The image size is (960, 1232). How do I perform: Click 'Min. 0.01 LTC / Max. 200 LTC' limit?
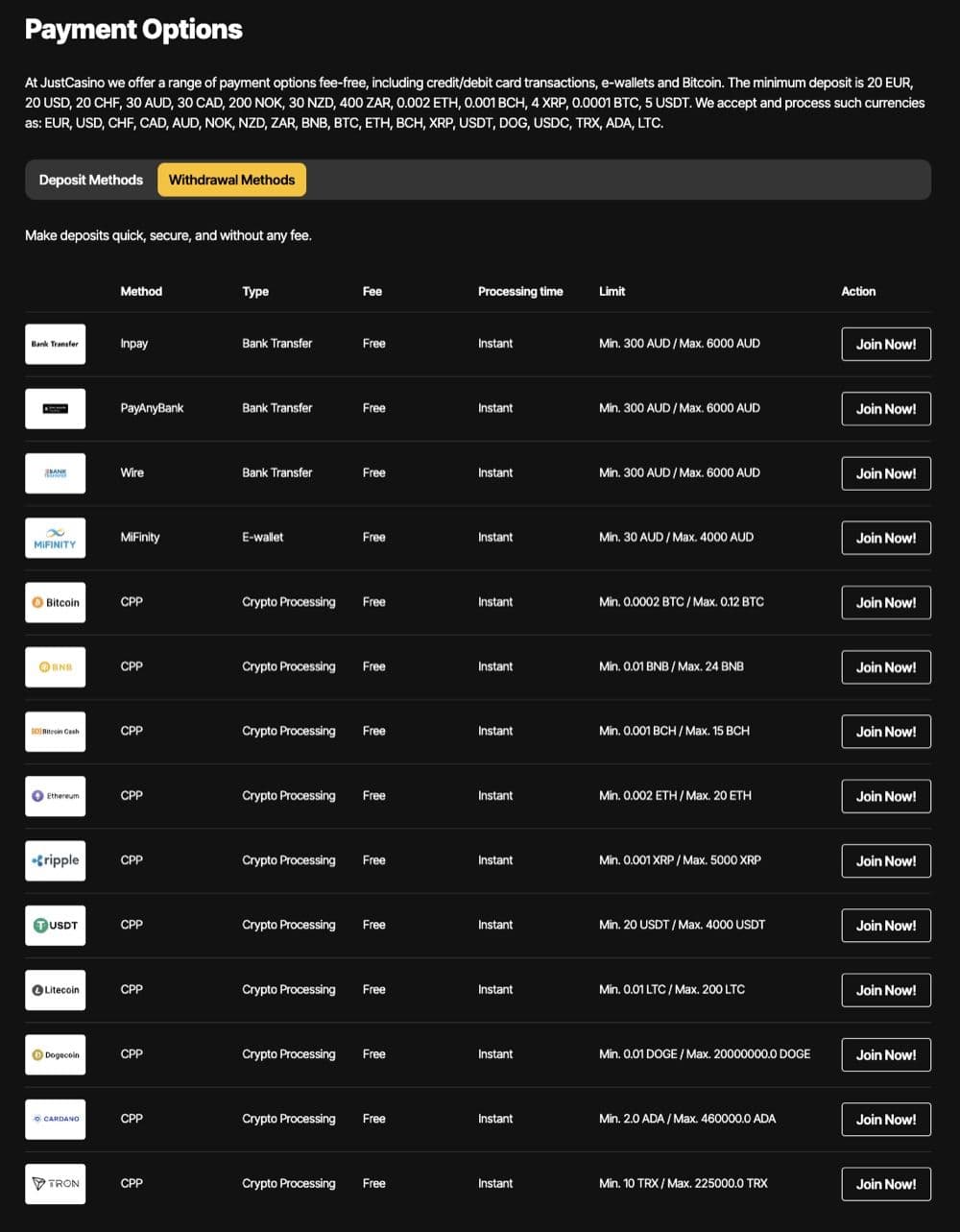click(672, 989)
